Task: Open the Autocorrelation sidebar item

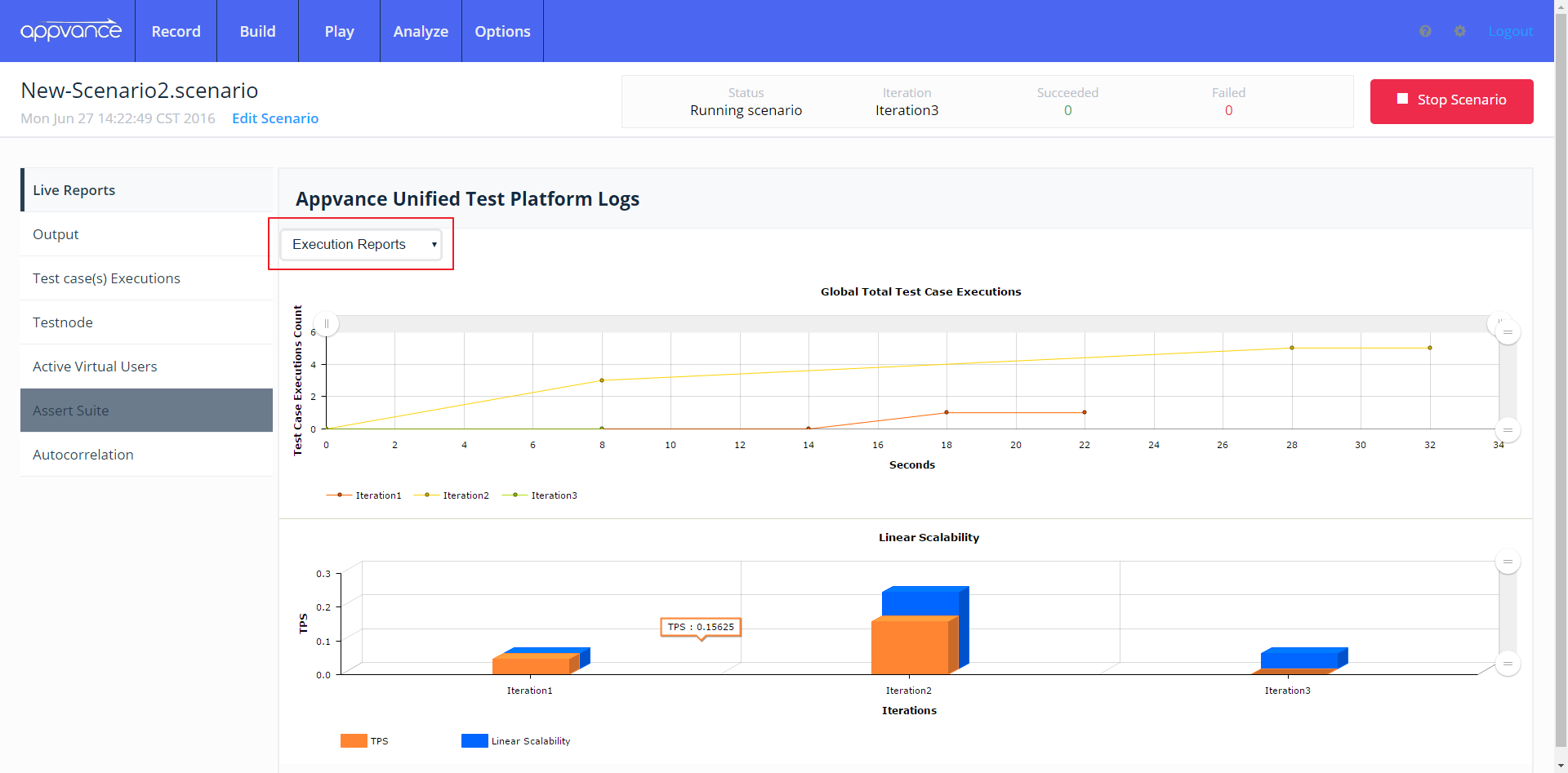Action: click(147, 455)
